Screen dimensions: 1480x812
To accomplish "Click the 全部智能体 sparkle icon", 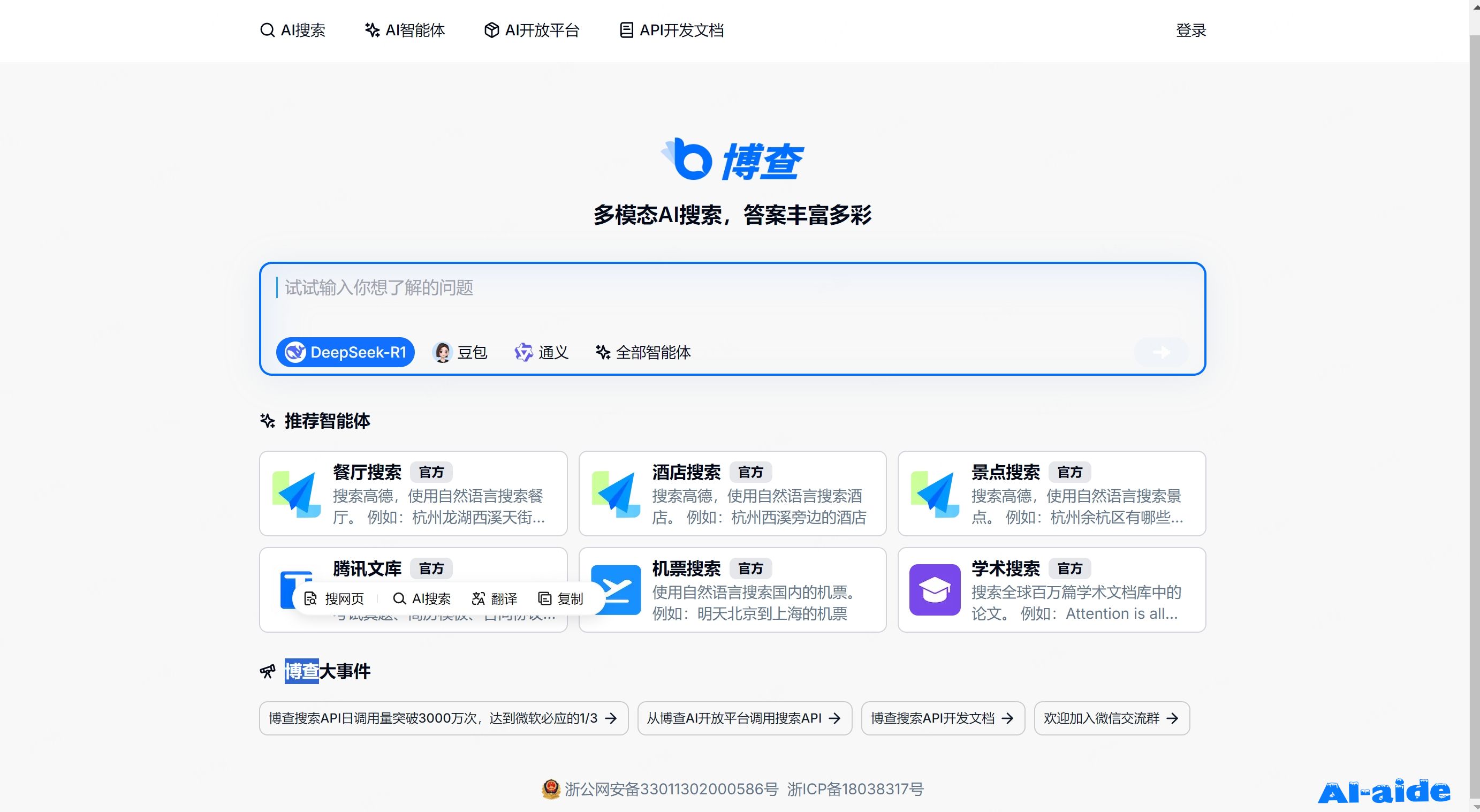I will tap(603, 352).
